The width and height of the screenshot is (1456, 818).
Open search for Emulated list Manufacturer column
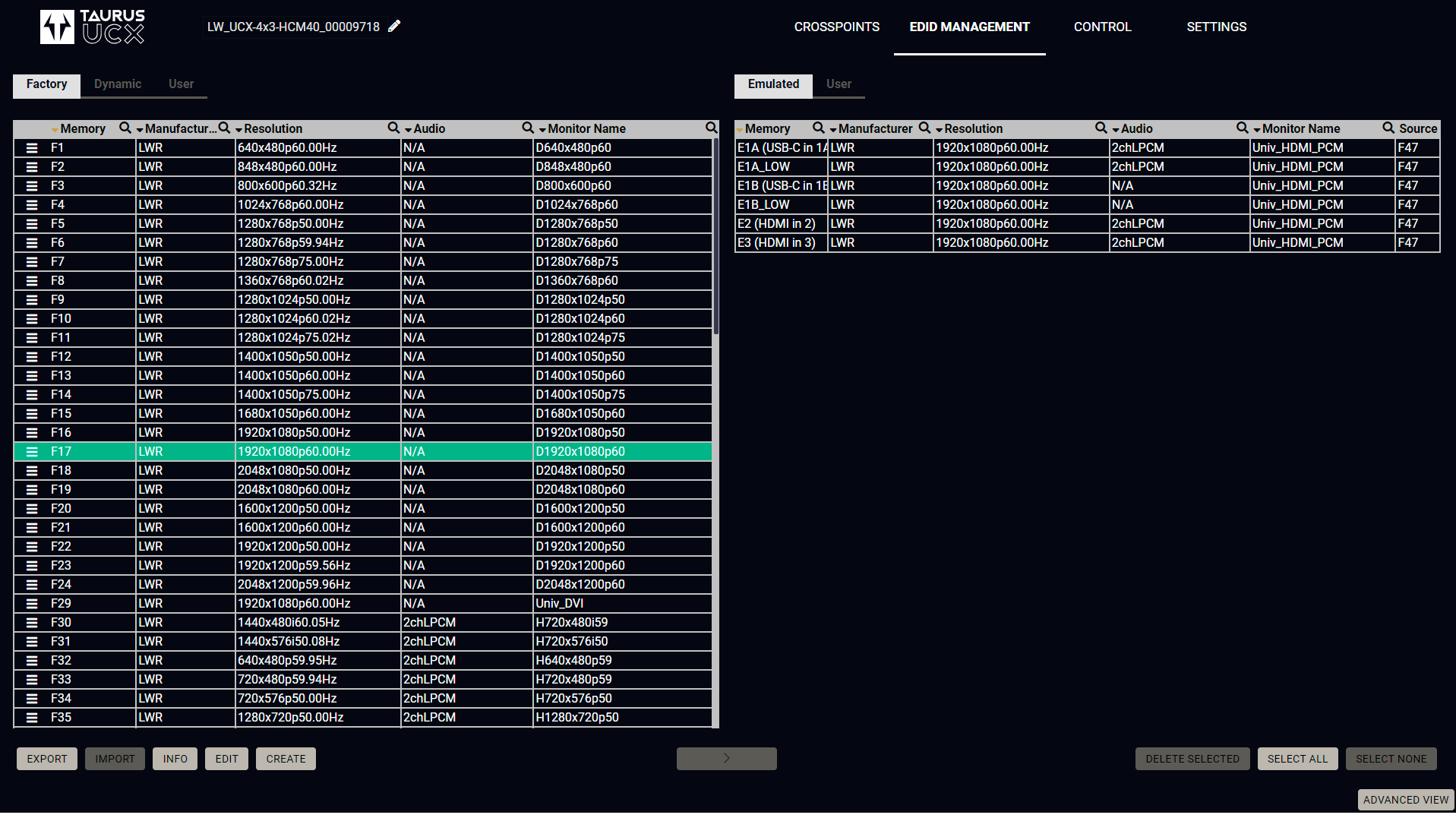(924, 128)
